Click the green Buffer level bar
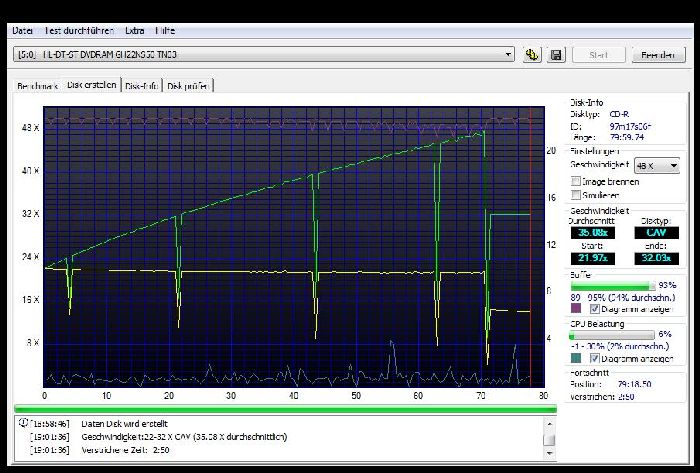 click(x=612, y=286)
